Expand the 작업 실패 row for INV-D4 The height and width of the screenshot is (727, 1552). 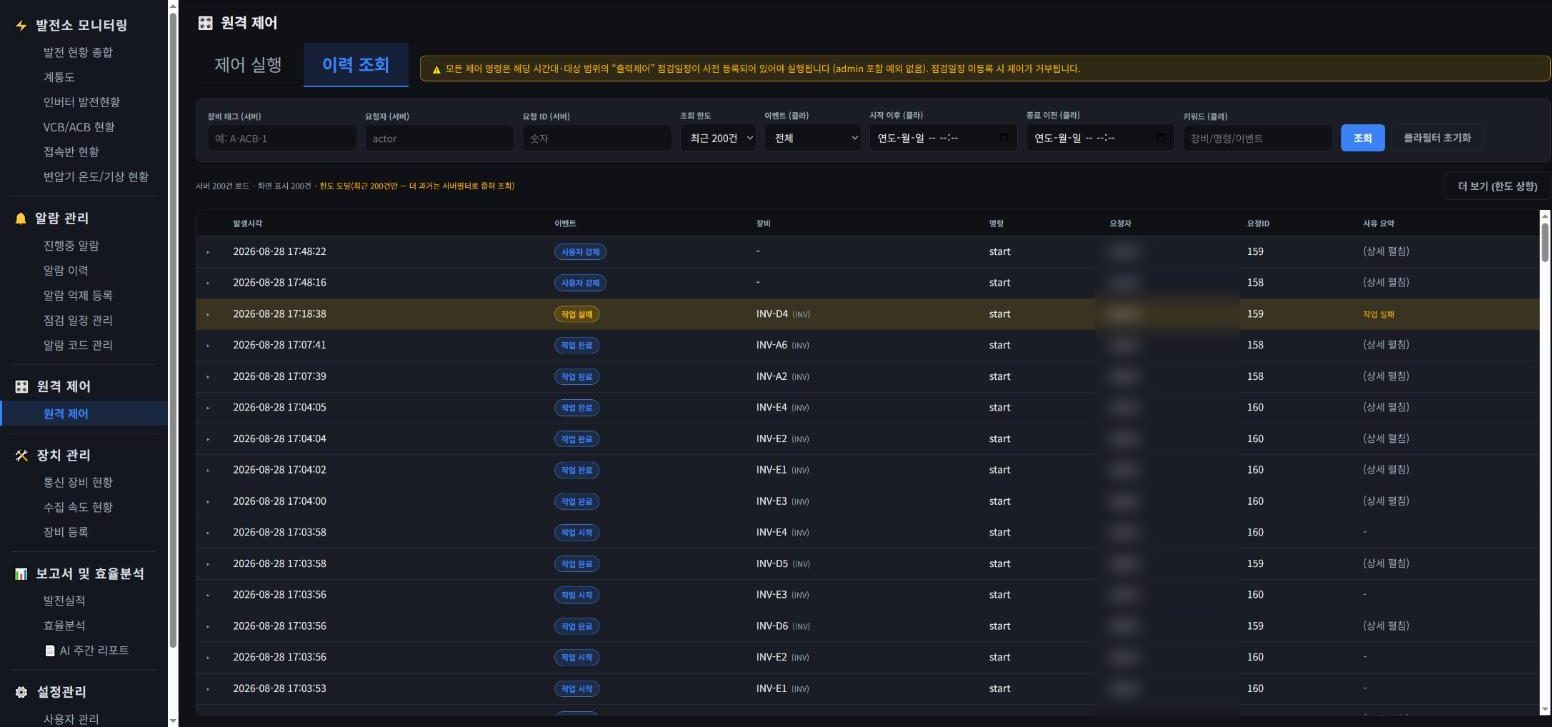(208, 314)
